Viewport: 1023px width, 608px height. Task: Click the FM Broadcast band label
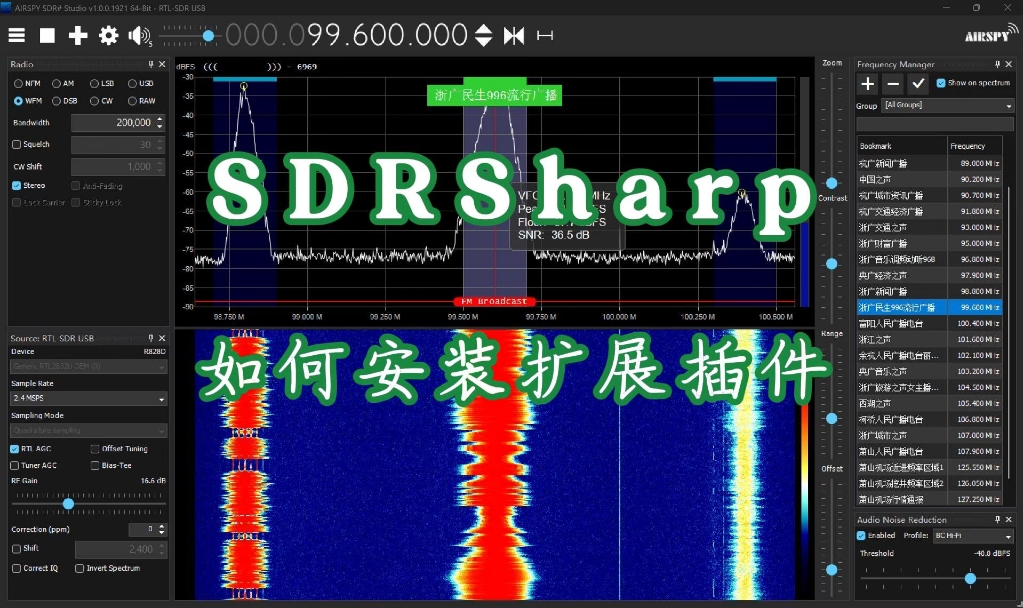(x=495, y=301)
